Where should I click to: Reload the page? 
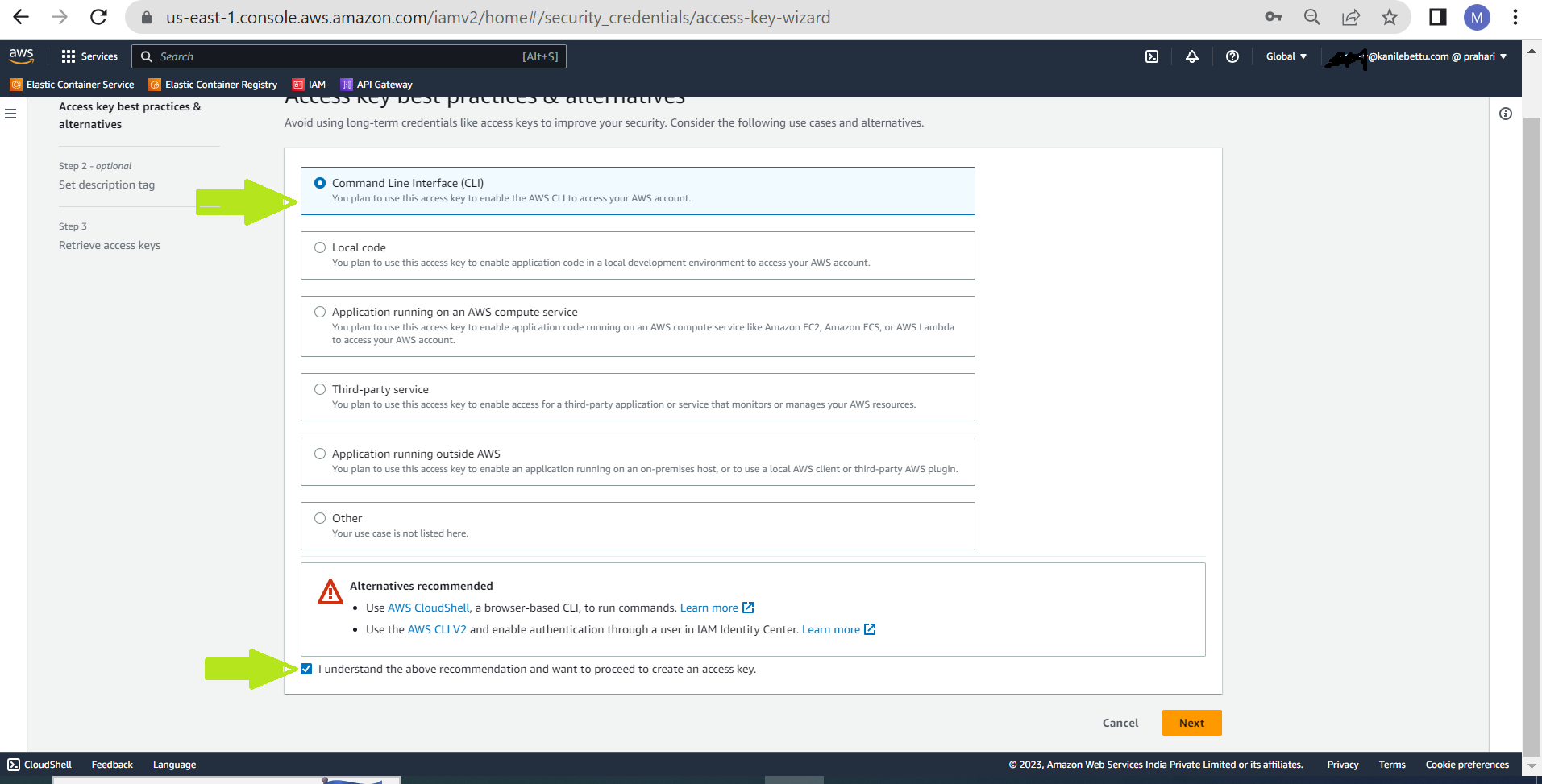tap(98, 17)
